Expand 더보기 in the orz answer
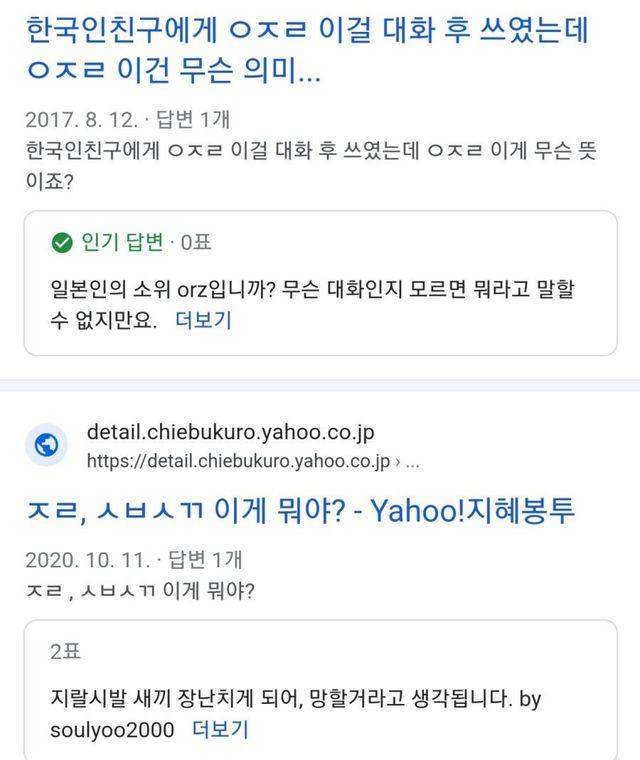The height and width of the screenshot is (760, 640). 203,320
